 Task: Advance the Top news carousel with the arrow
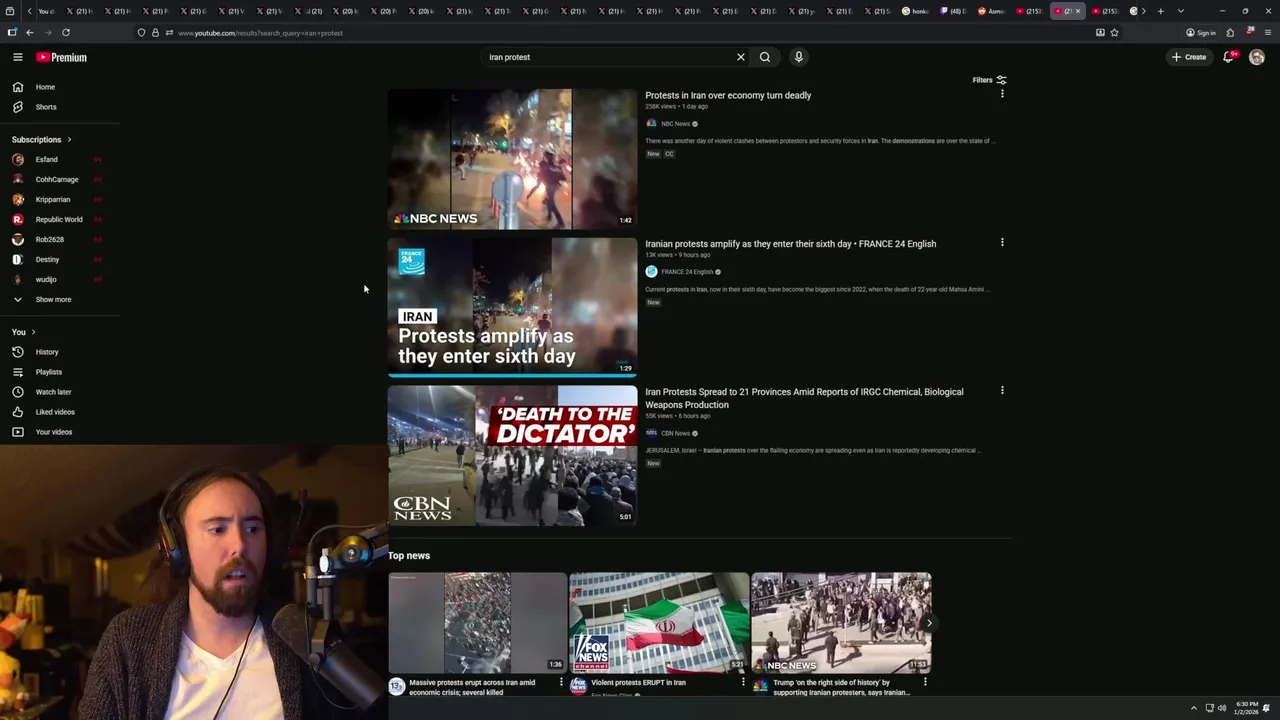coord(929,623)
